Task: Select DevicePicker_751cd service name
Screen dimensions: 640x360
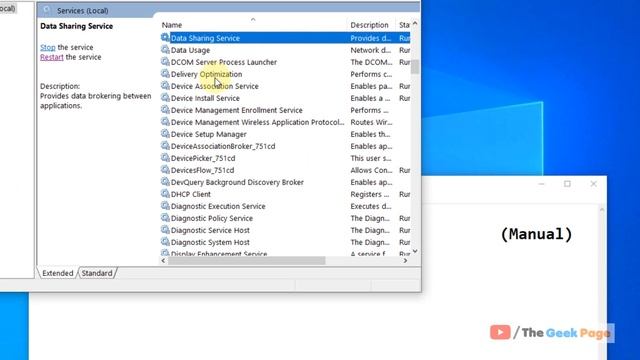Action: pos(203,158)
